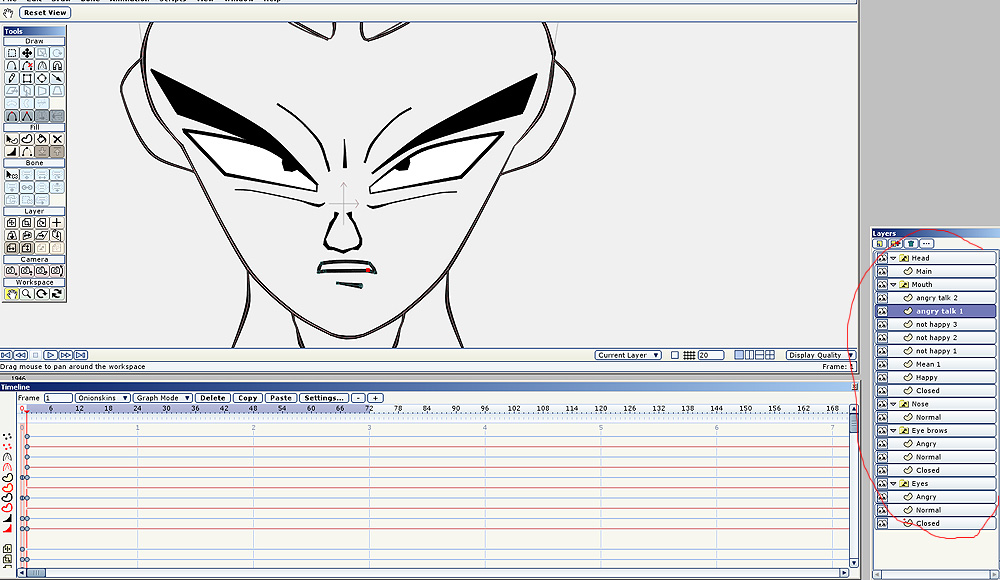Select the Set Origin crosshair tool
The height and width of the screenshot is (580, 1000).
57,223
